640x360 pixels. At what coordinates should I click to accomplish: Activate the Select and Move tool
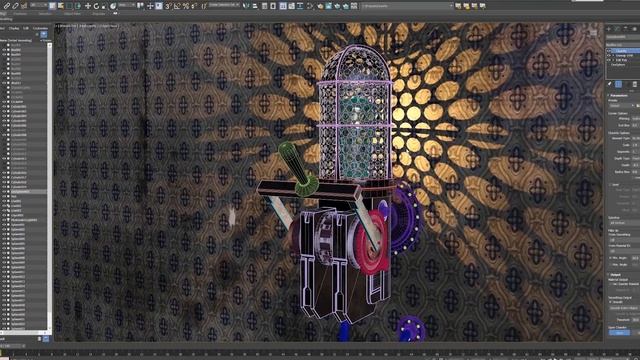(x=88, y=6)
